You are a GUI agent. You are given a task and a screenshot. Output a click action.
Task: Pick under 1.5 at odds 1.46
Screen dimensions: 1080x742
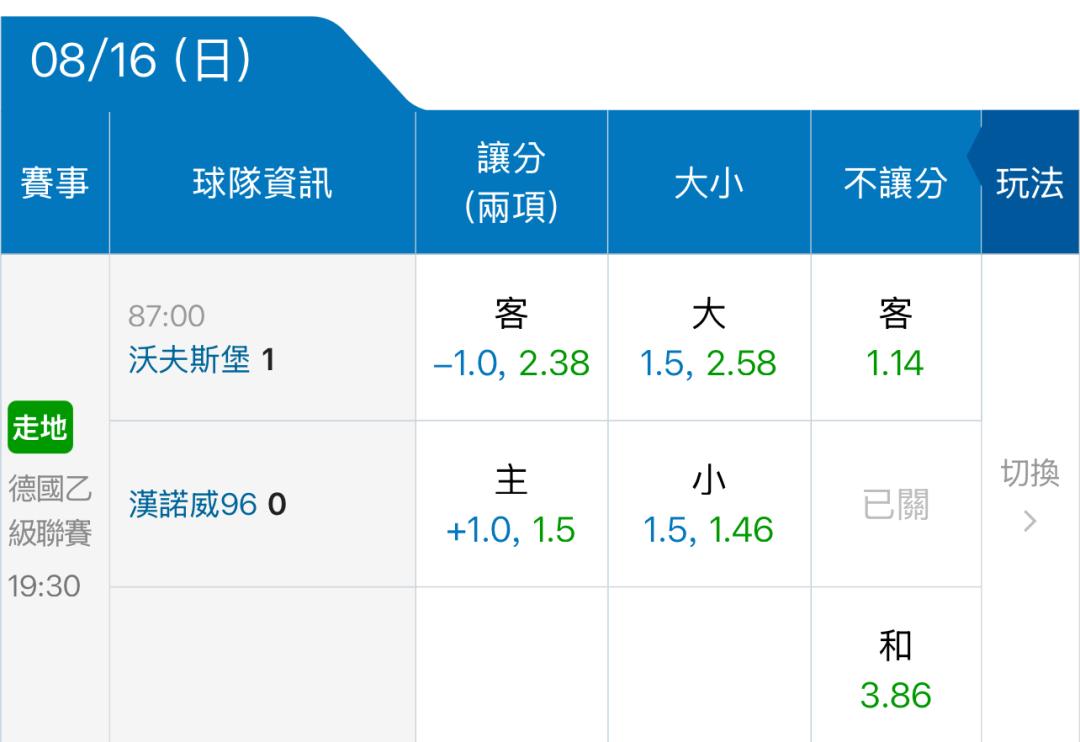709,504
